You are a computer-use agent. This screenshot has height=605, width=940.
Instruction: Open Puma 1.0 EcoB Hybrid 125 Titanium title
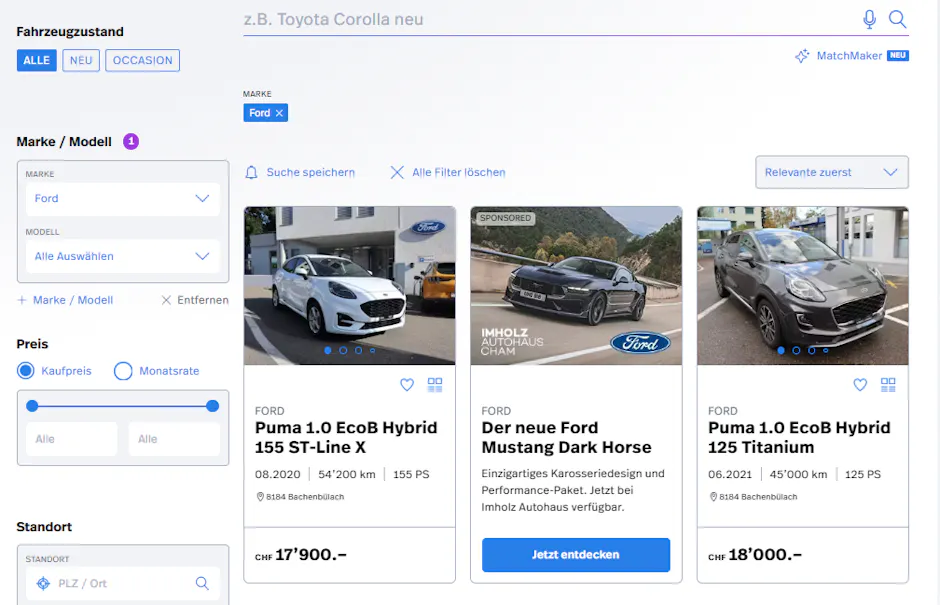799,438
